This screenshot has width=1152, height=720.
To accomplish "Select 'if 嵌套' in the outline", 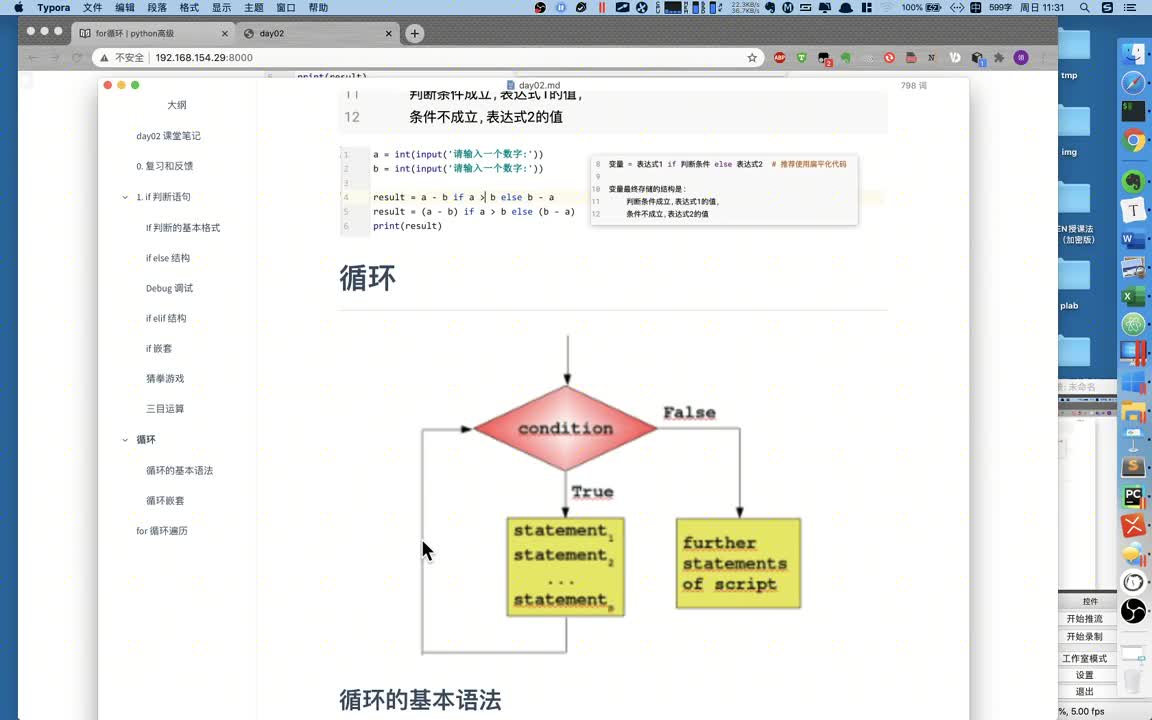I will pyautogui.click(x=159, y=348).
